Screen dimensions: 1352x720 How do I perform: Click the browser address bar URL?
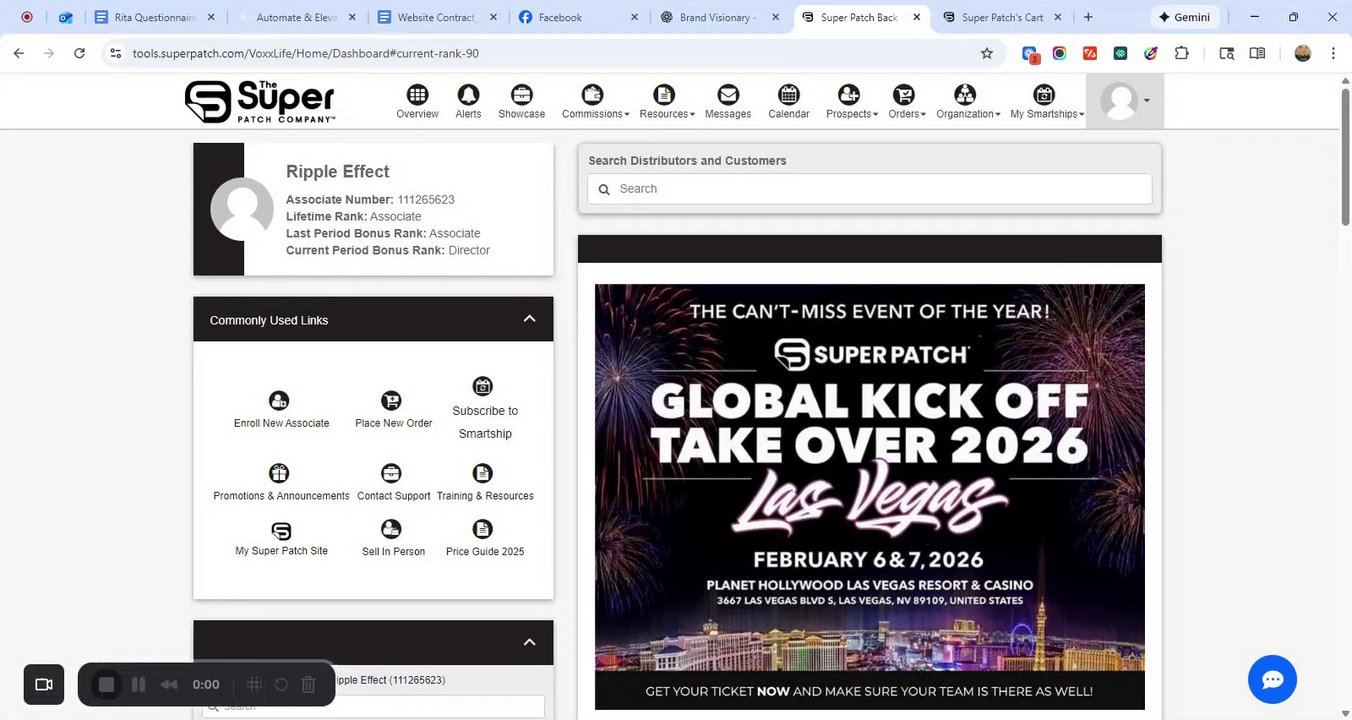[x=305, y=53]
